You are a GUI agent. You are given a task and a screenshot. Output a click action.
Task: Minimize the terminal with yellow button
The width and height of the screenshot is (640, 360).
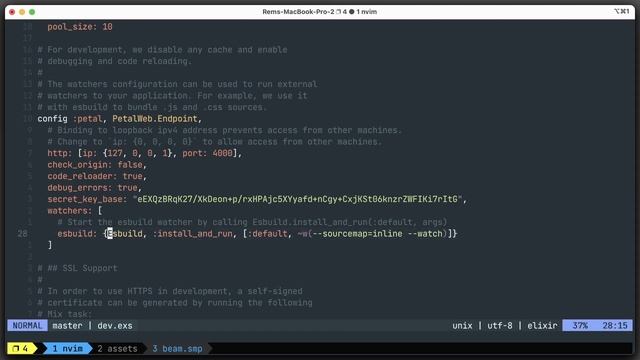22,12
